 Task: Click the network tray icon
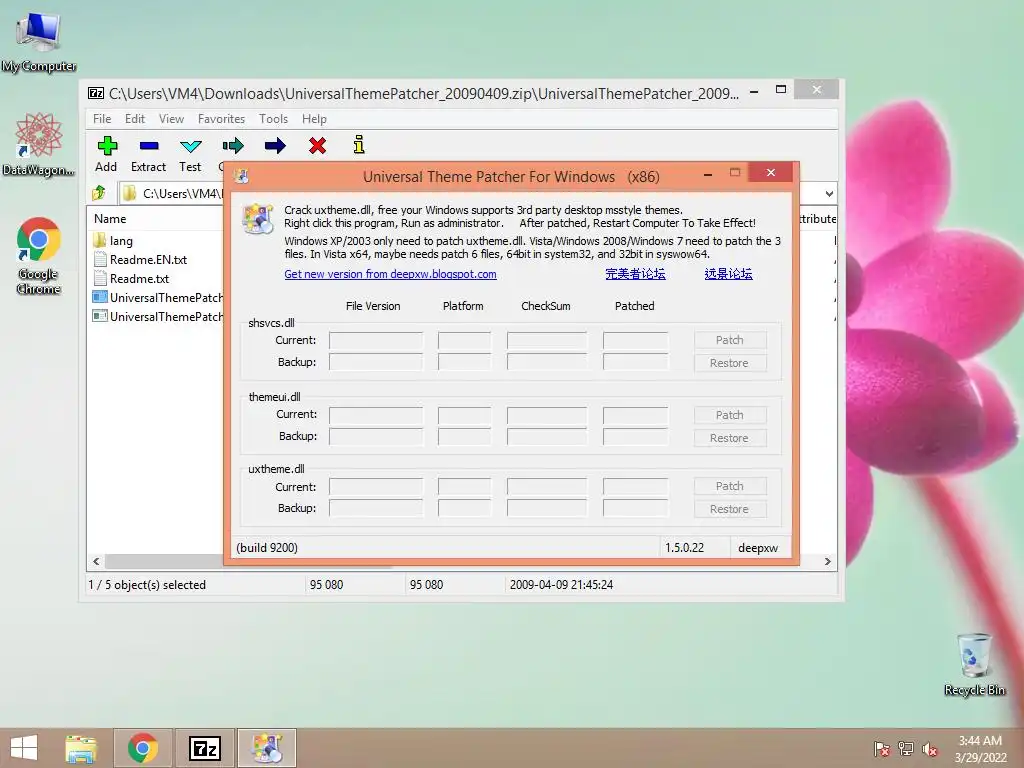(x=906, y=749)
